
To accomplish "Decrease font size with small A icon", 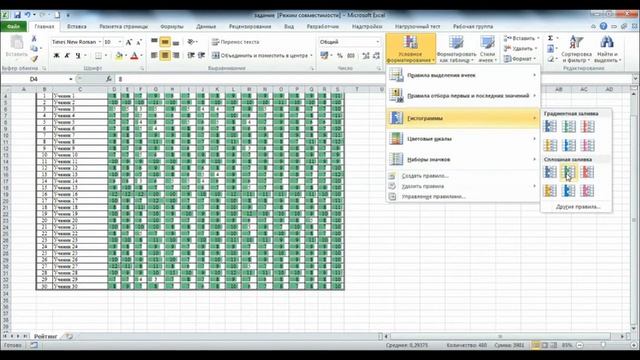I will (139, 42).
